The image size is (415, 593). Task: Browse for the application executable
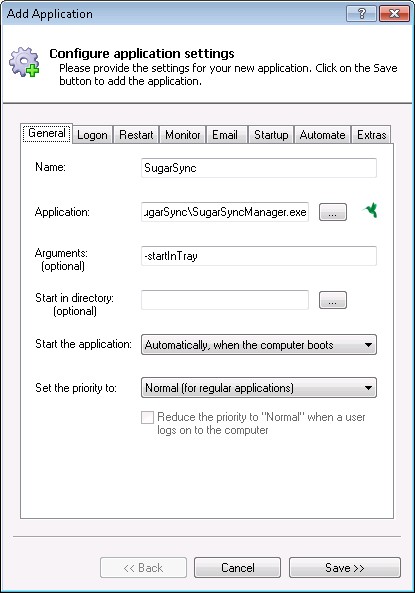click(333, 212)
